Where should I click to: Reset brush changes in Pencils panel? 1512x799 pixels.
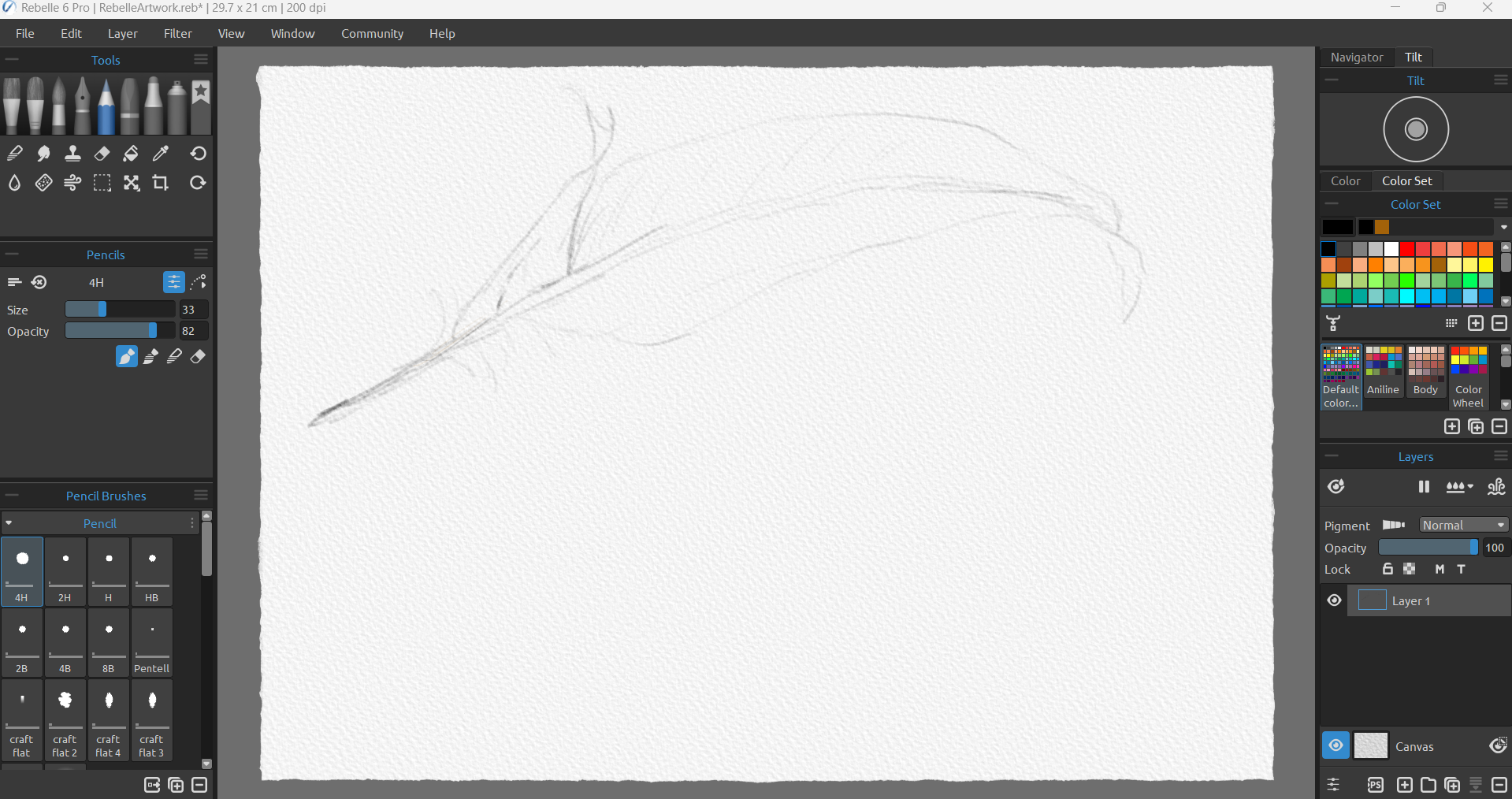pyautogui.click(x=39, y=282)
